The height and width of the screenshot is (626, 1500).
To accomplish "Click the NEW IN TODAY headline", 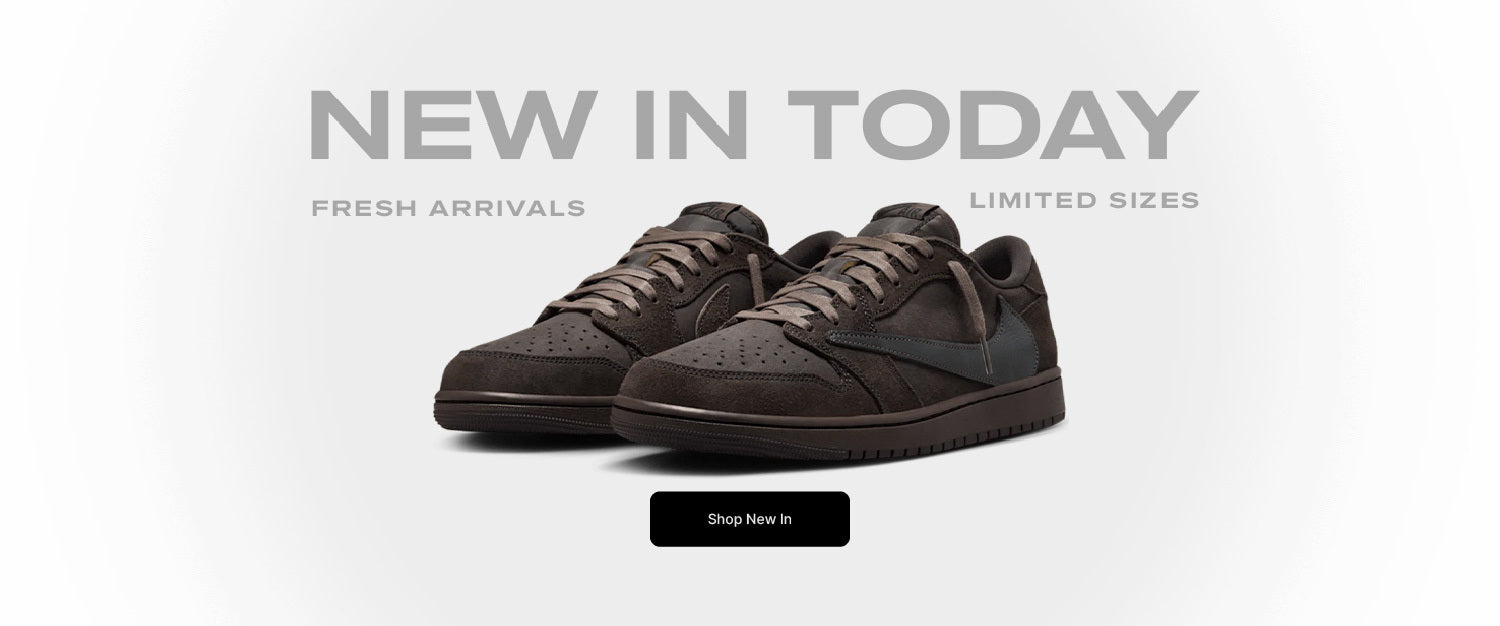I will point(754,125).
